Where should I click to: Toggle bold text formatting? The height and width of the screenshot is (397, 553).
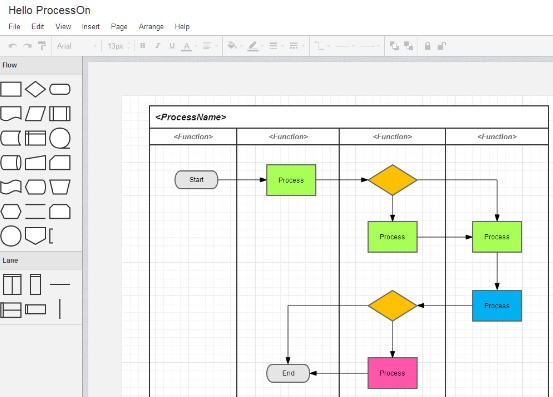(143, 46)
